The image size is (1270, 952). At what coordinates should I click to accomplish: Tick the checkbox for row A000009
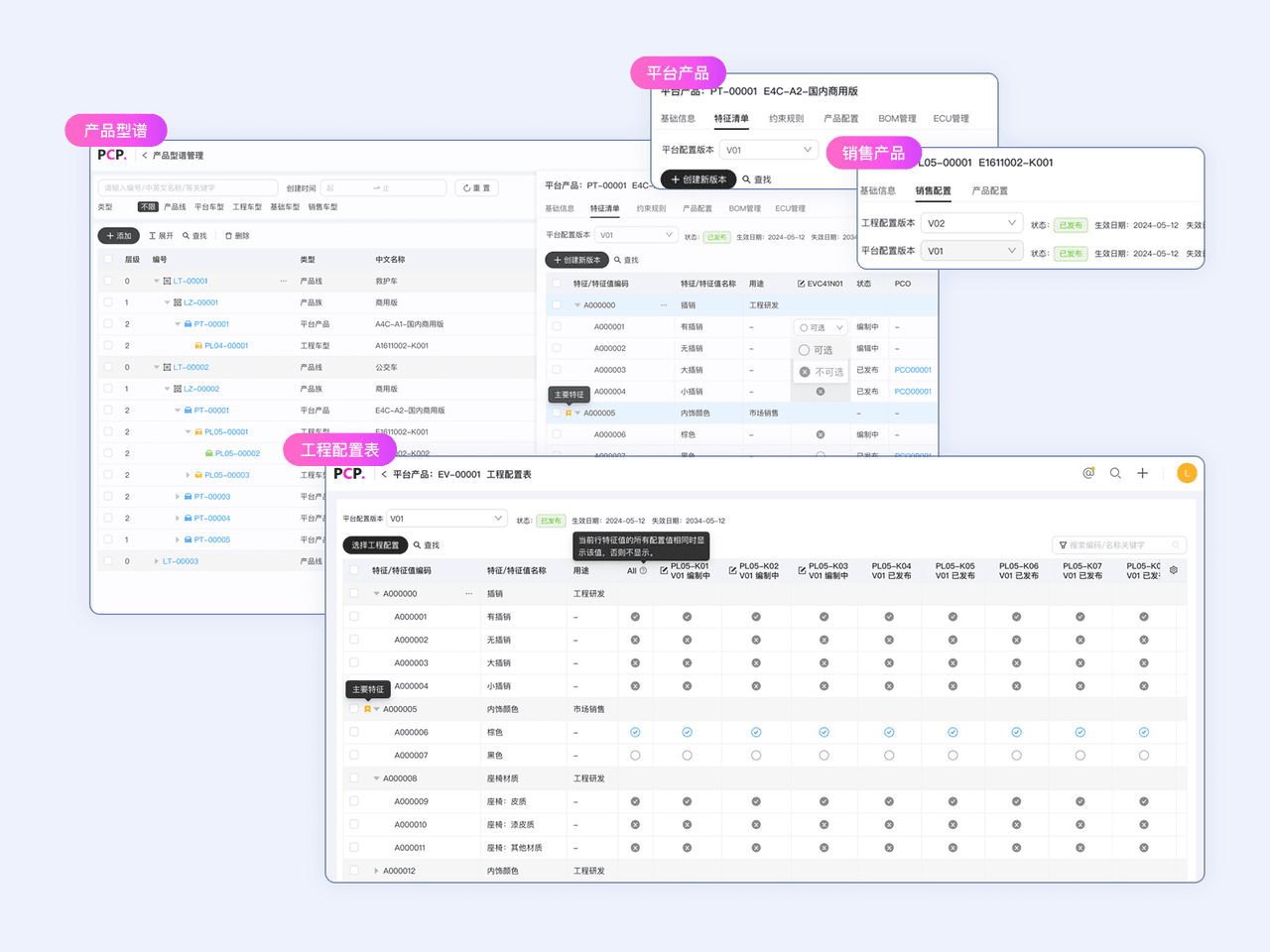354,801
